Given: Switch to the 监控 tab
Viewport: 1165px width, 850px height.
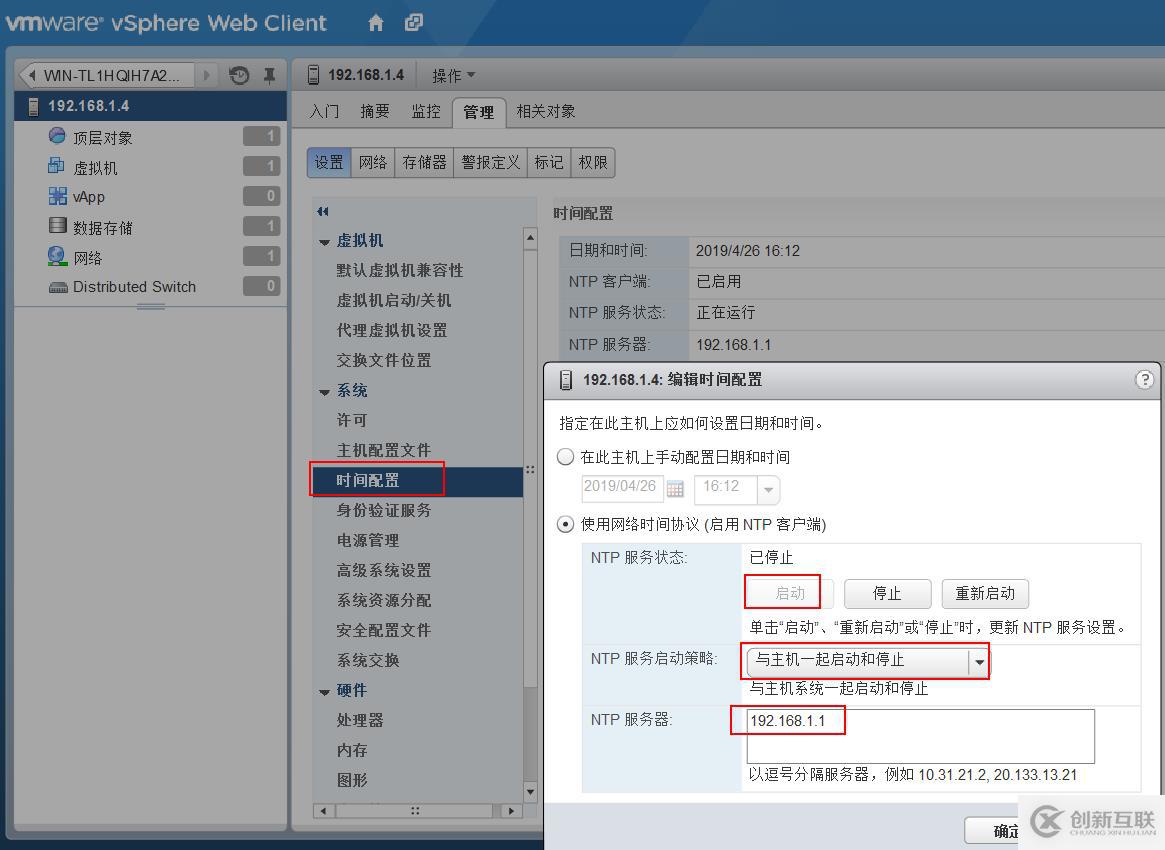Looking at the screenshot, I should click(x=425, y=111).
